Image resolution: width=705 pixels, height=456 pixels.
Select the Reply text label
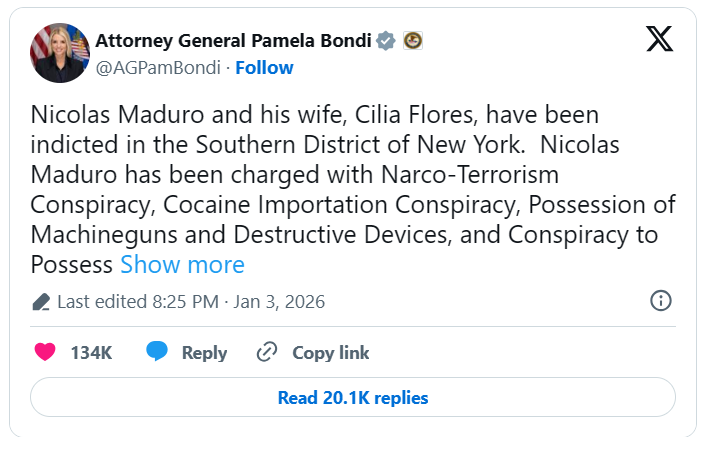coord(204,353)
